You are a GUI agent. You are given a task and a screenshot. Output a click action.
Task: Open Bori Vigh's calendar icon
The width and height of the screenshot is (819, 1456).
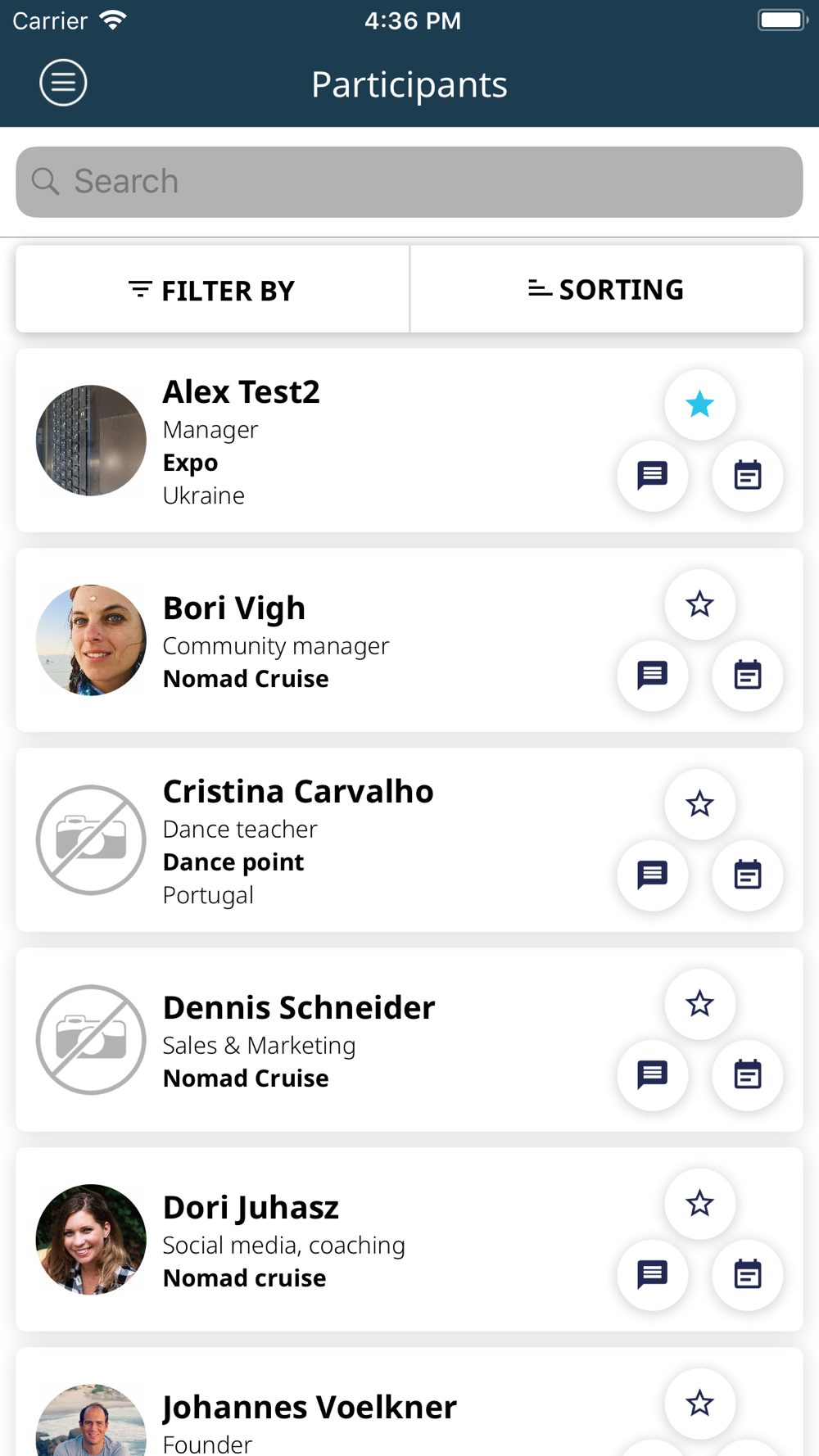coord(747,675)
